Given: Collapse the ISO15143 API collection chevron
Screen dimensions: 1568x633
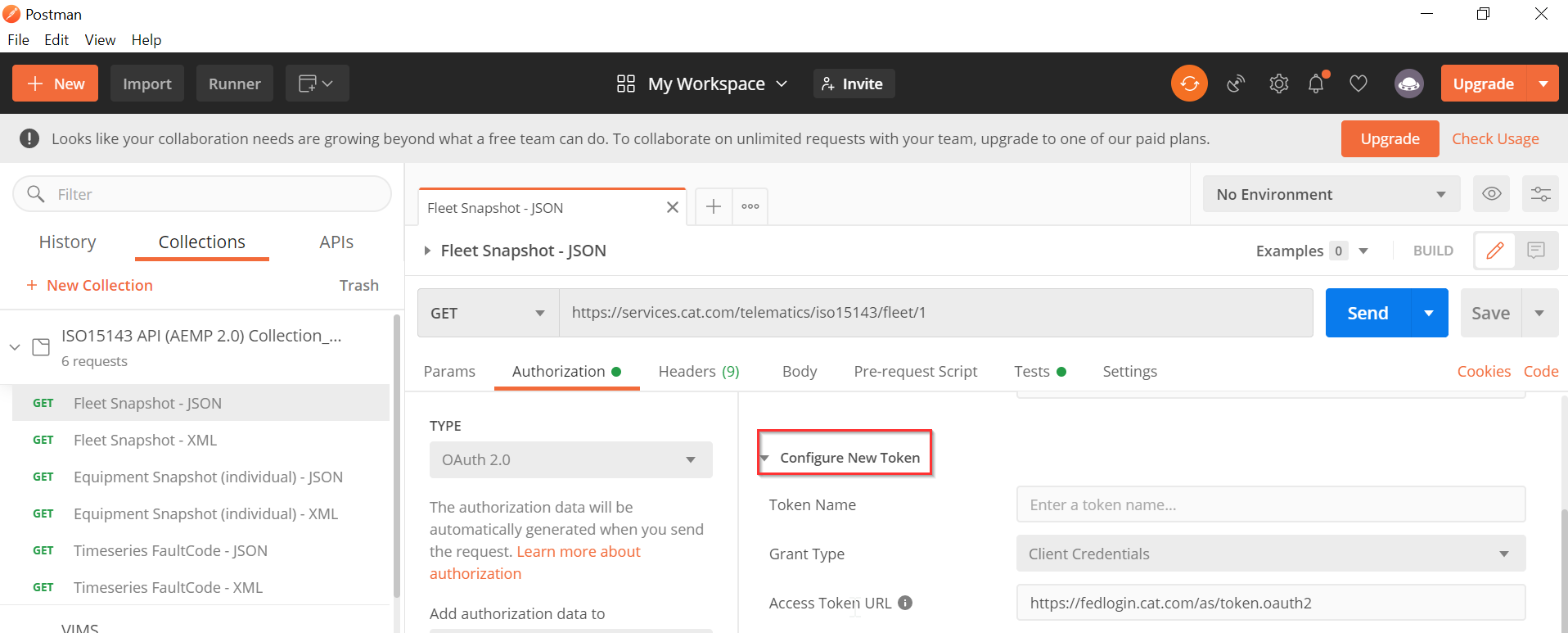Looking at the screenshot, I should coord(15,347).
